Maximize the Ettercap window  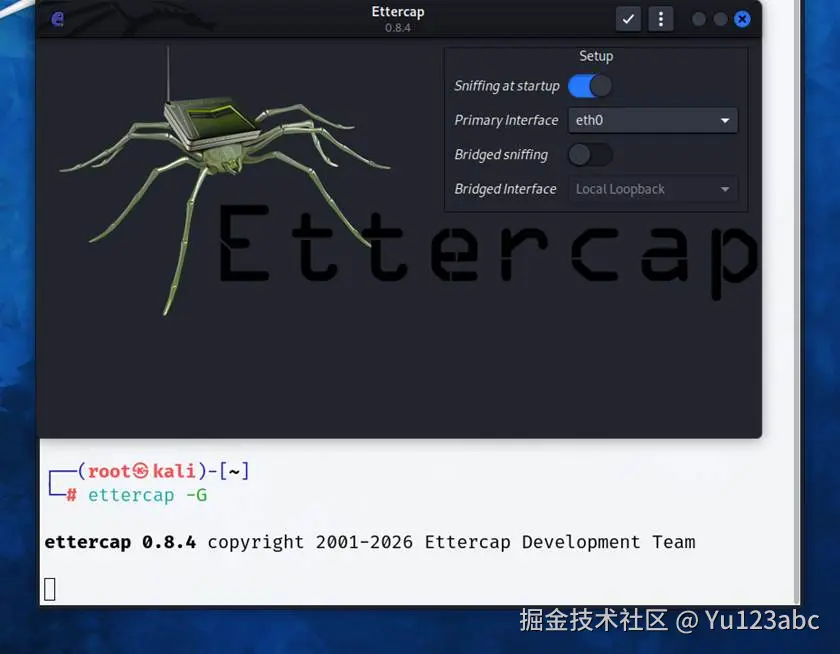pyautogui.click(x=721, y=20)
